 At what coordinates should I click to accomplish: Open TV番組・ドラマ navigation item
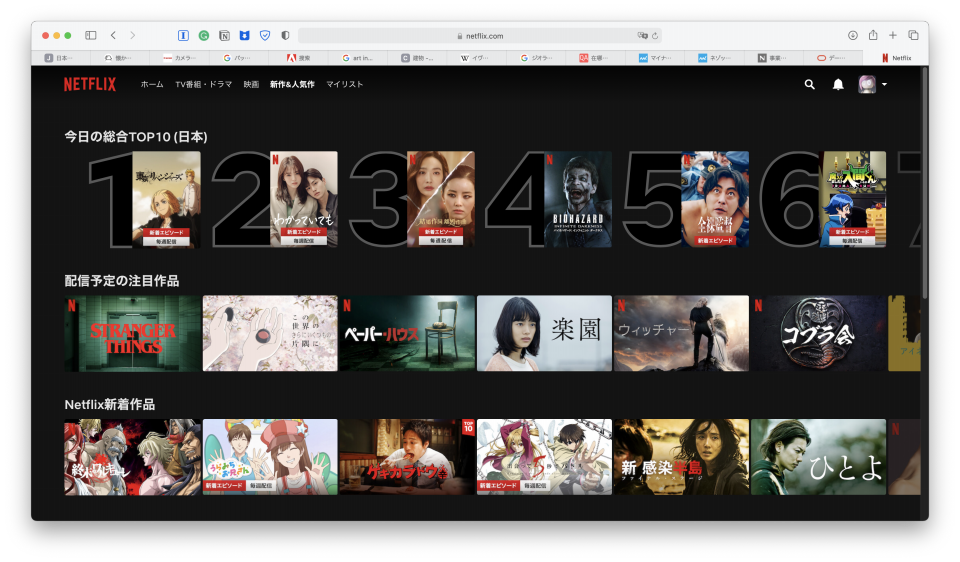[x=203, y=84]
